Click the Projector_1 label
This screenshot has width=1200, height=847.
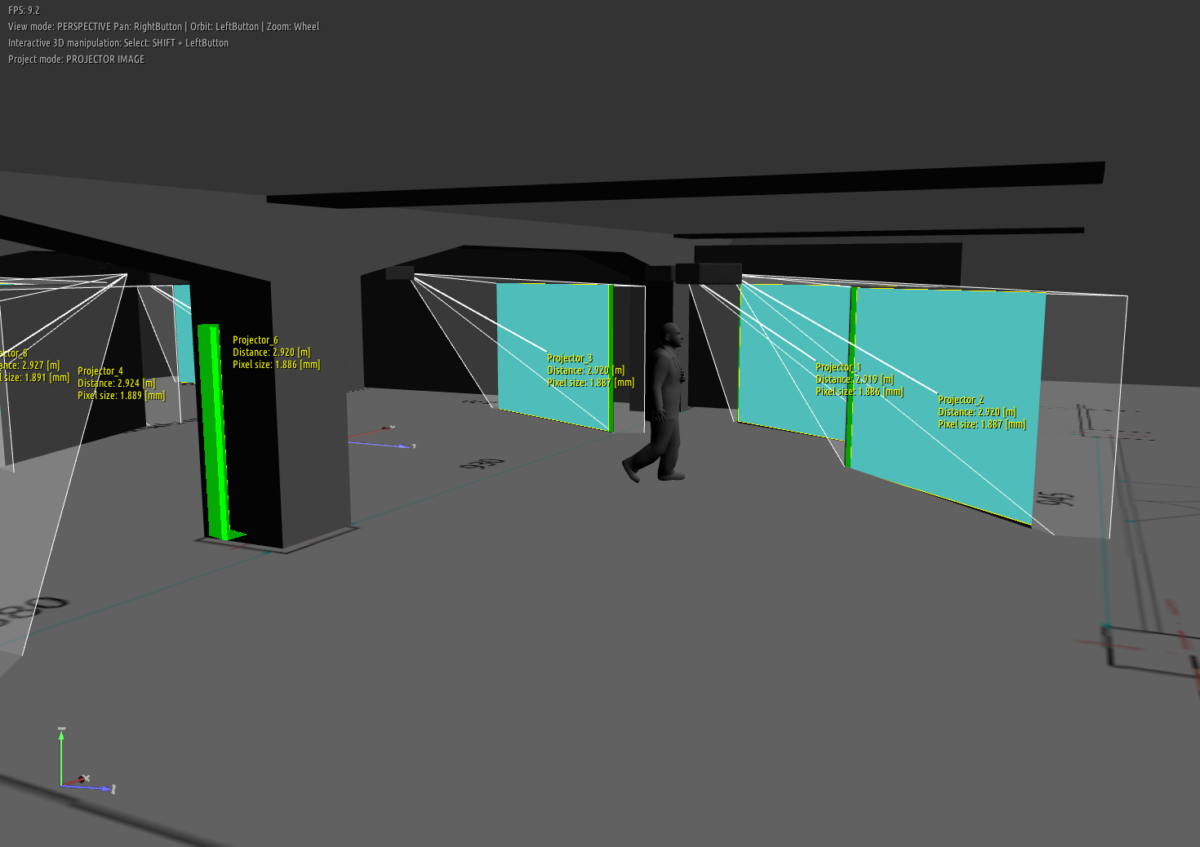click(837, 367)
